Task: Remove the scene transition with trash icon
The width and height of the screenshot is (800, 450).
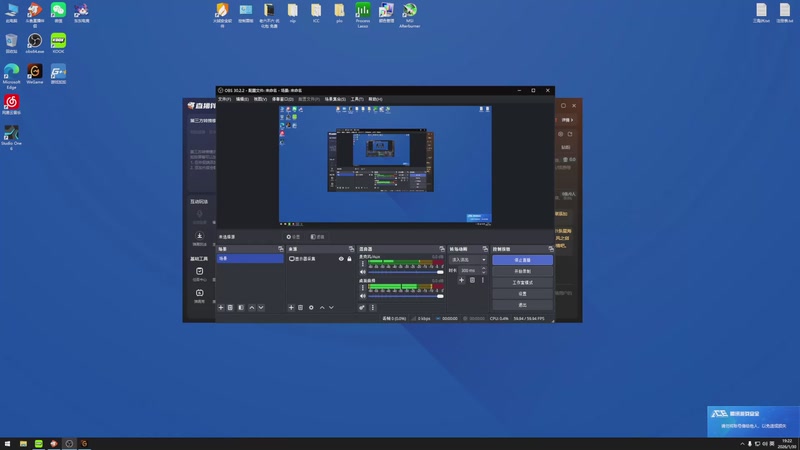Action: tap(472, 280)
